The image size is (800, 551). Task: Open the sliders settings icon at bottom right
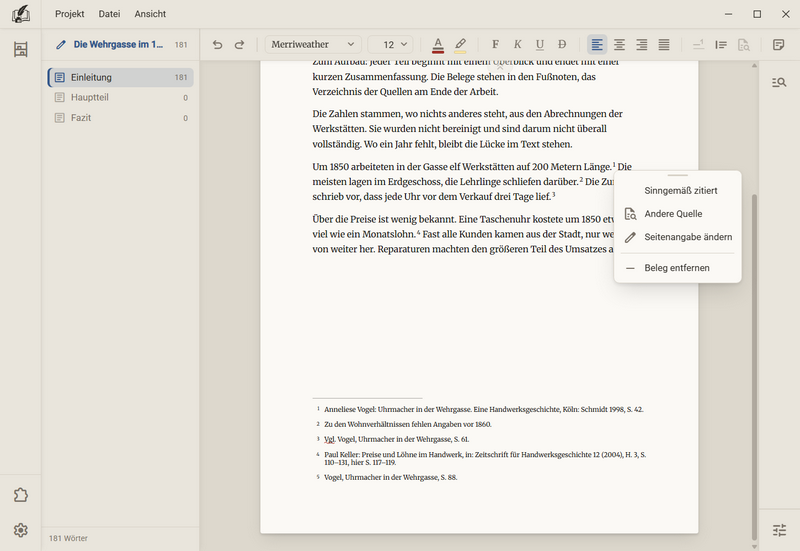pos(779,530)
